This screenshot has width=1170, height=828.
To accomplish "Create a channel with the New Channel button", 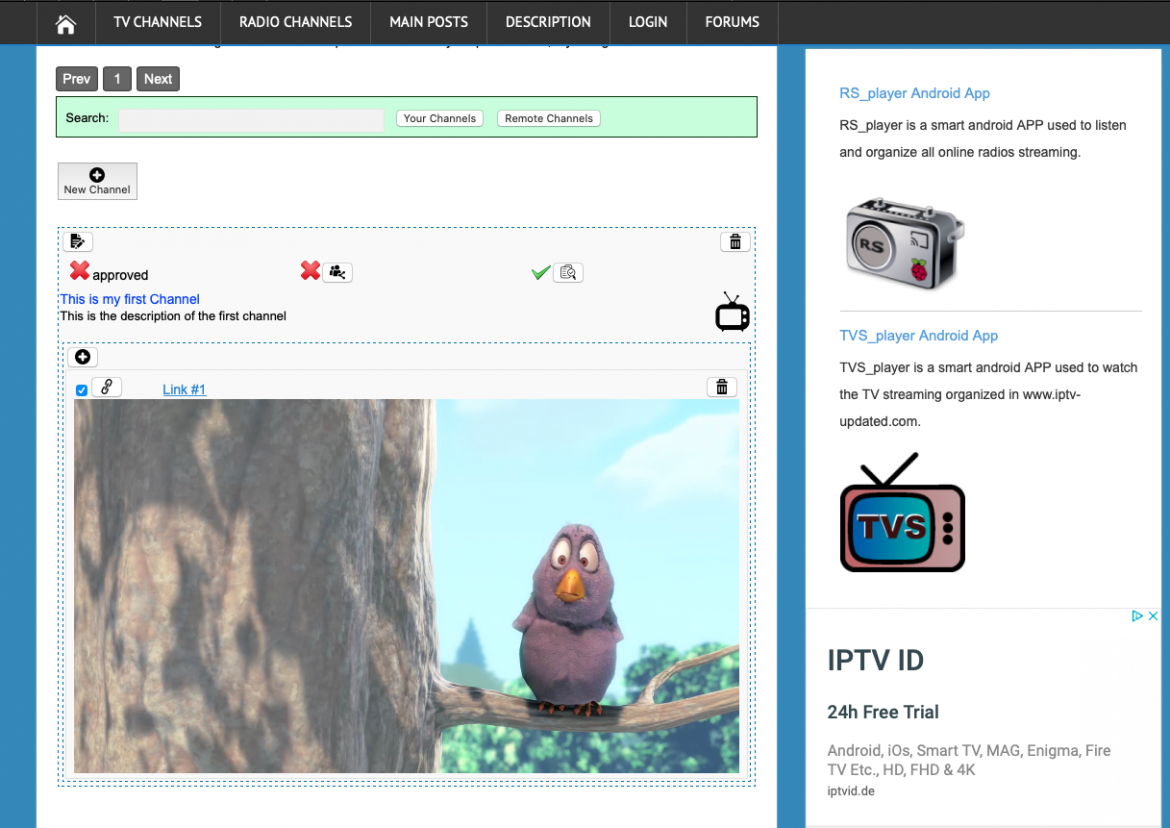I will 96,181.
